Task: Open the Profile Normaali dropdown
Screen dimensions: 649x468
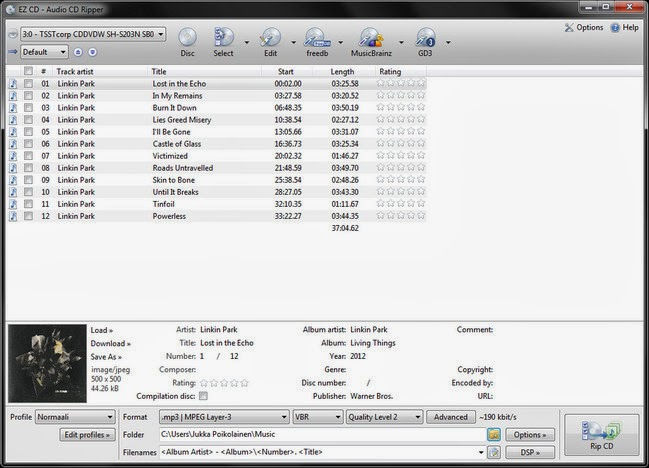Action: point(75,417)
